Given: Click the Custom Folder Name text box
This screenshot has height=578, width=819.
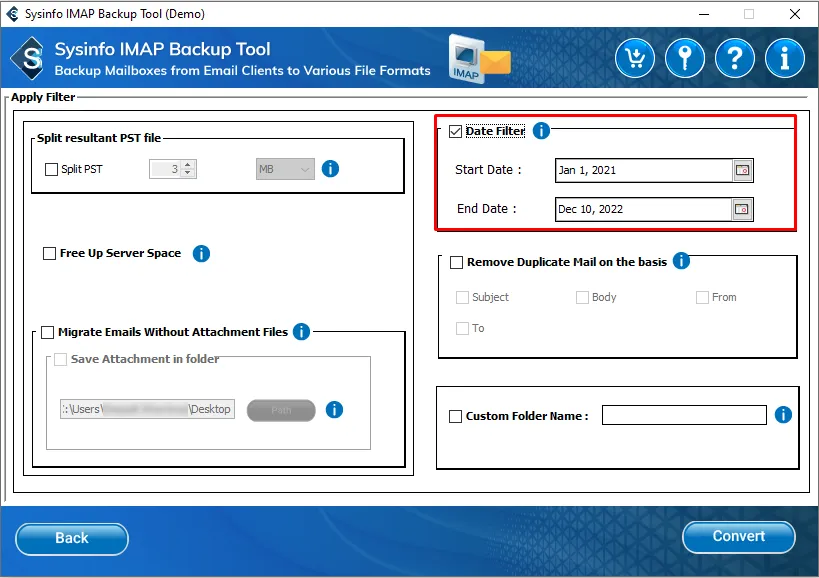Looking at the screenshot, I should click(684, 415).
